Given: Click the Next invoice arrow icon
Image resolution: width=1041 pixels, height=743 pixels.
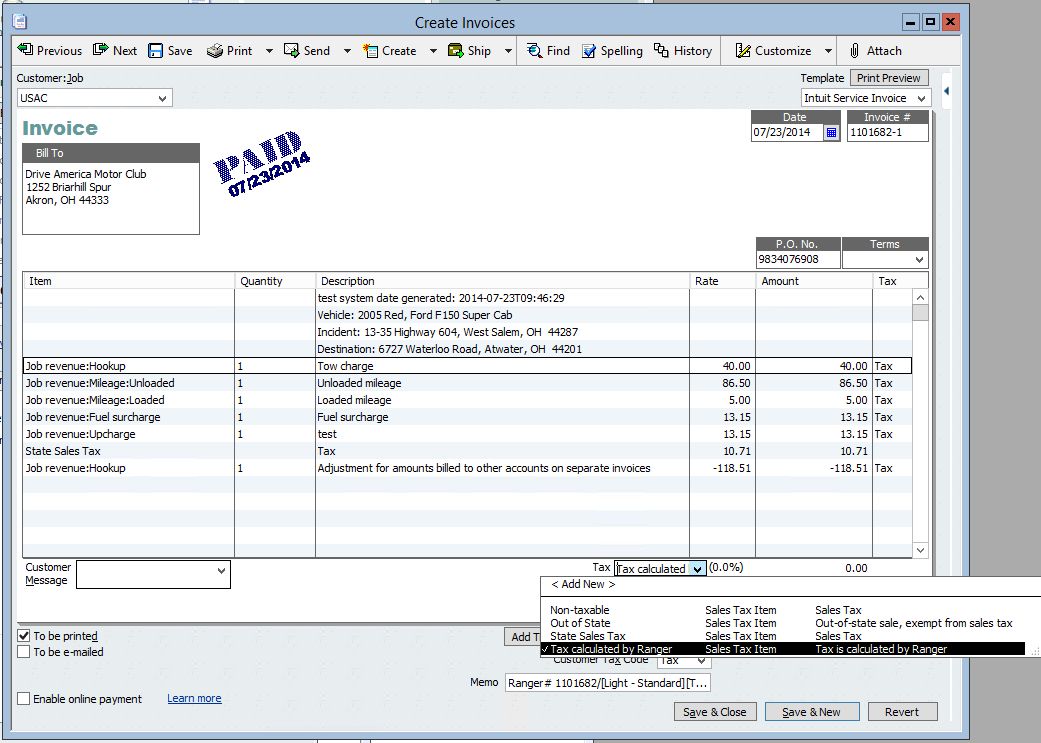Looking at the screenshot, I should (x=101, y=51).
